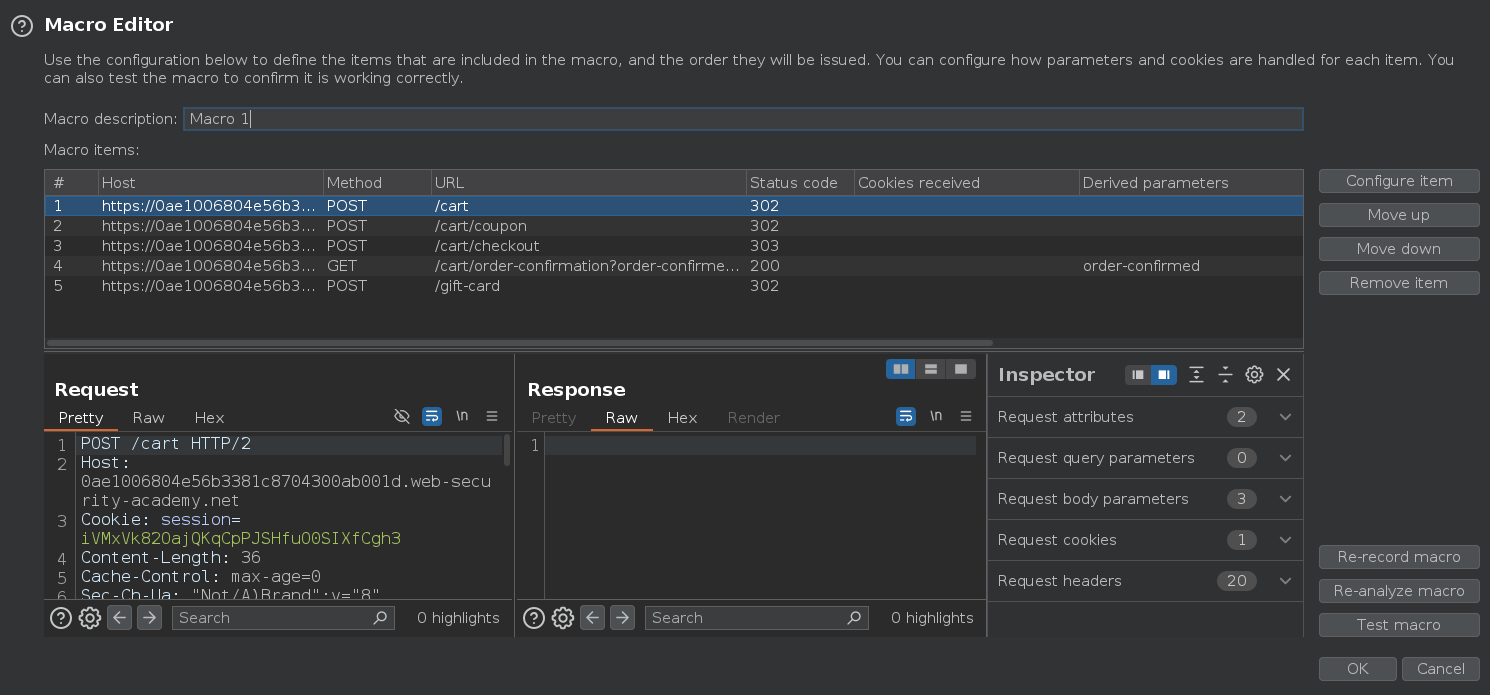Switch Response view to Hex tab
This screenshot has width=1490, height=695.
pyautogui.click(x=682, y=418)
